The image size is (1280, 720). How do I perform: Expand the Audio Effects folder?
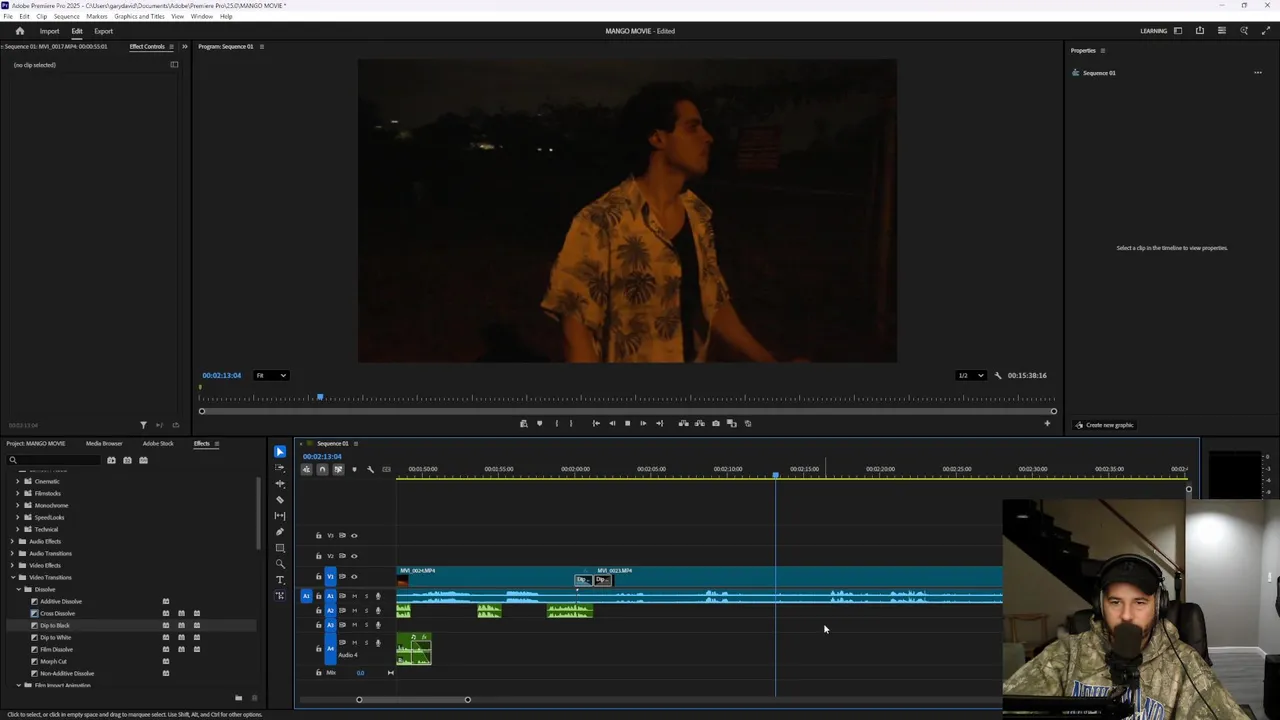[x=12, y=541]
